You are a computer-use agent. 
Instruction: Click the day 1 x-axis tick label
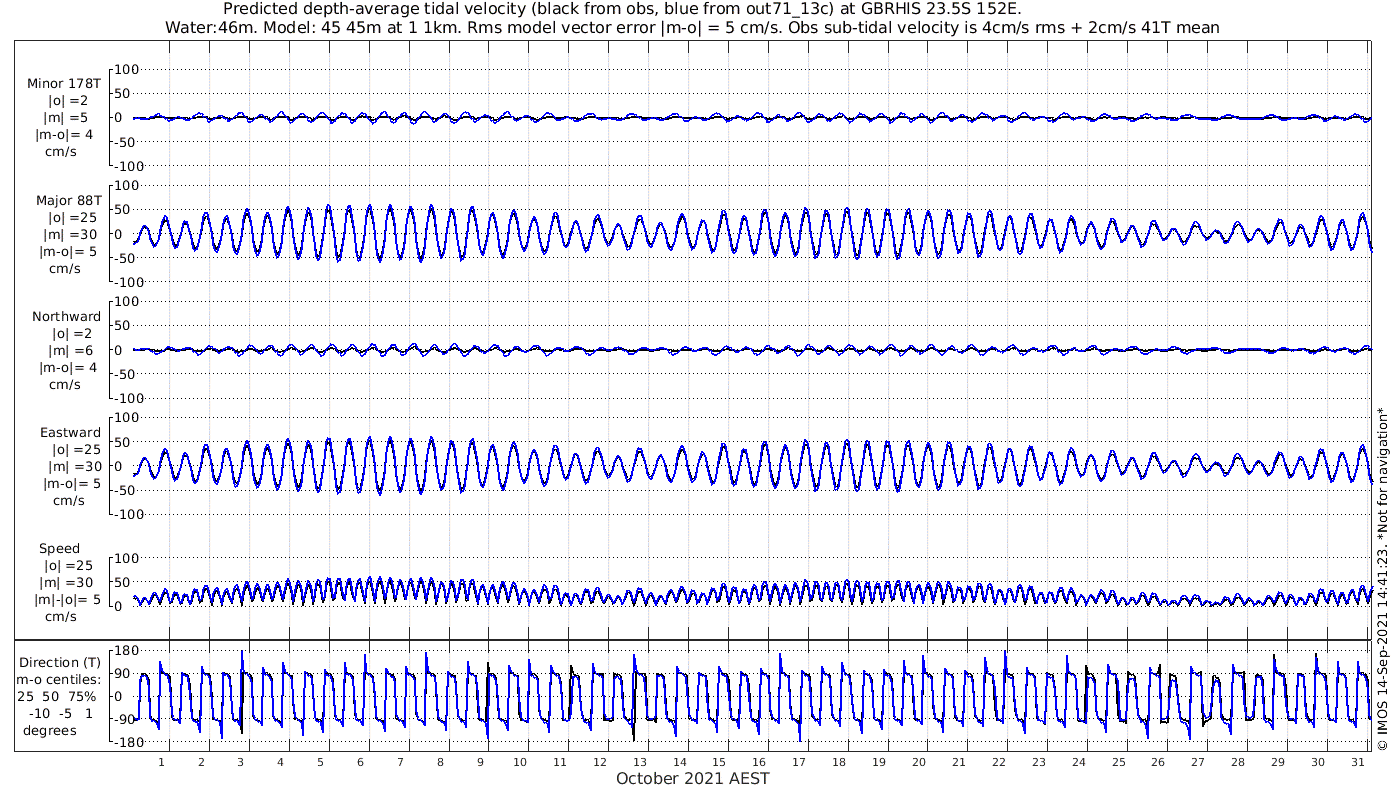(161, 762)
